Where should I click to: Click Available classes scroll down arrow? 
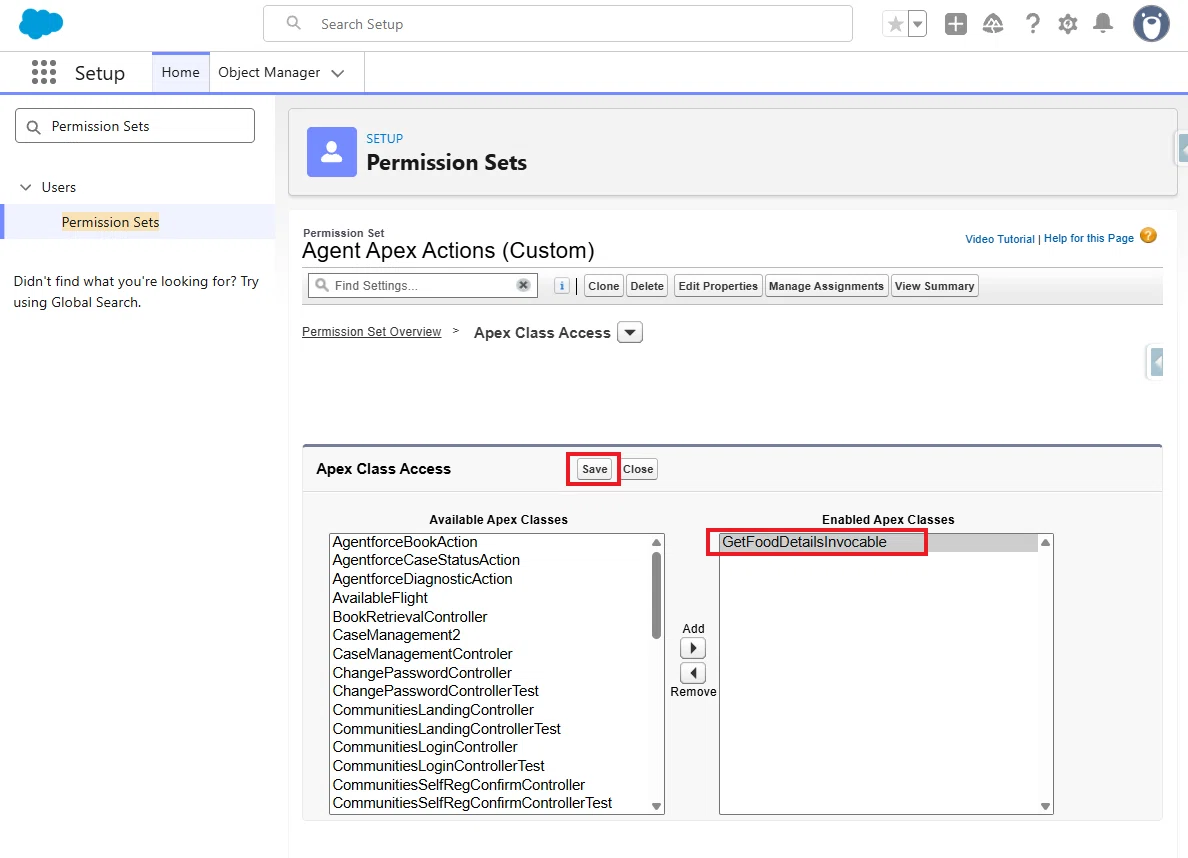pyautogui.click(x=656, y=806)
